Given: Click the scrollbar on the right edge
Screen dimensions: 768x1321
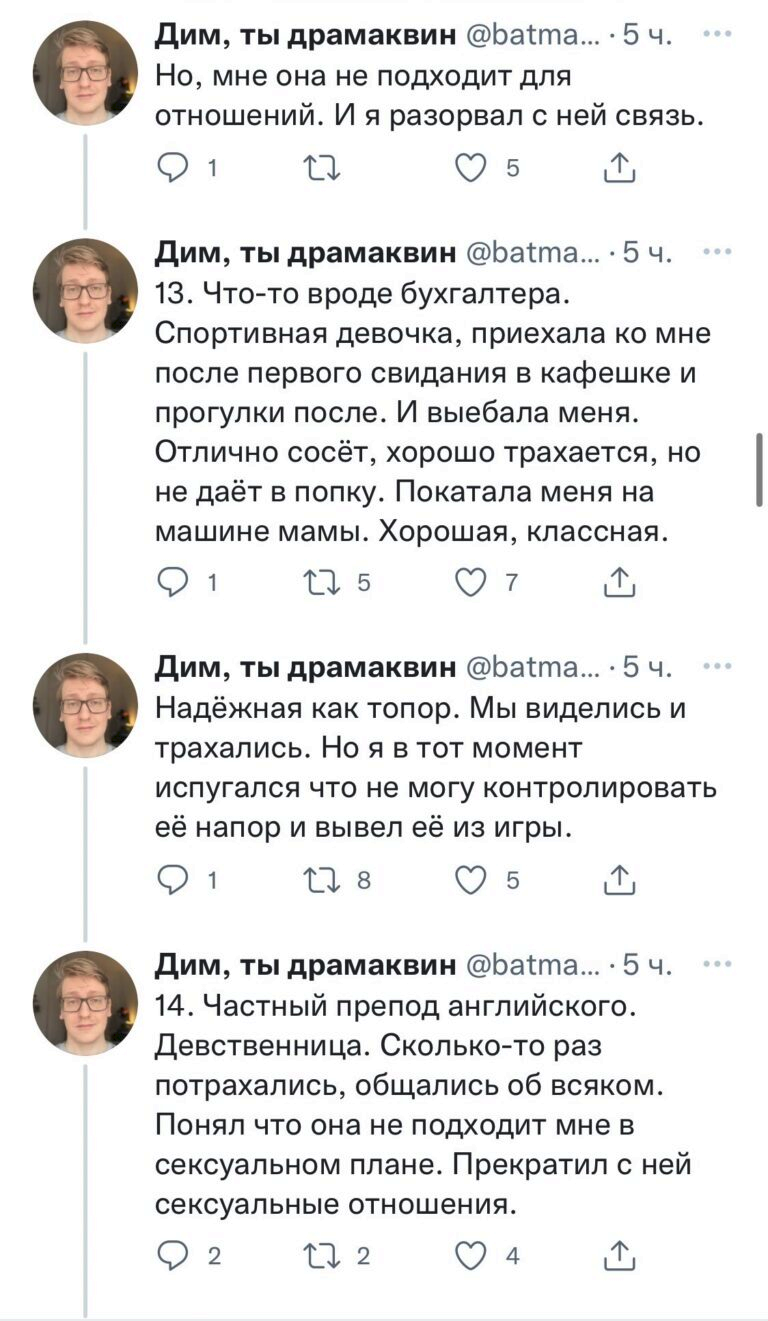Looking at the screenshot, I should pyautogui.click(x=760, y=470).
